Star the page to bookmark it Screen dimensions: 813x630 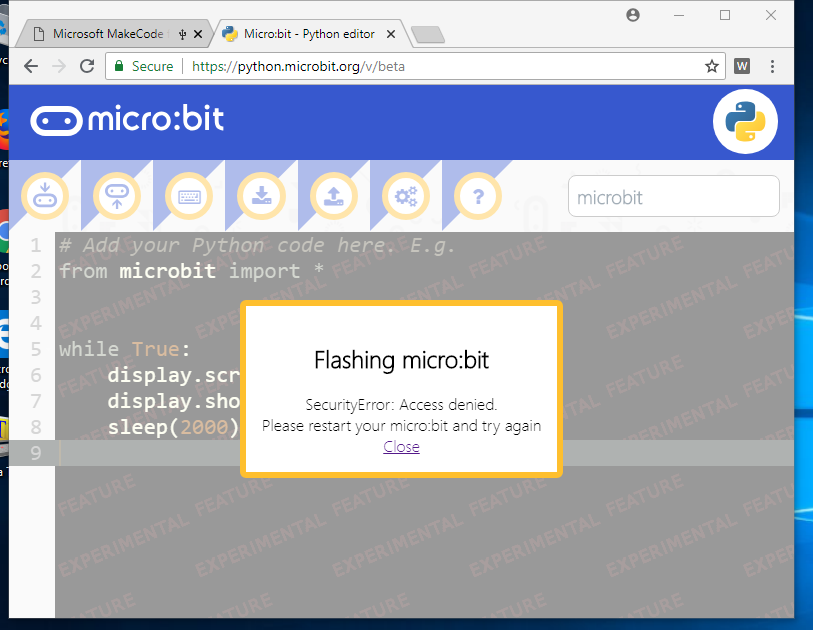tap(711, 66)
